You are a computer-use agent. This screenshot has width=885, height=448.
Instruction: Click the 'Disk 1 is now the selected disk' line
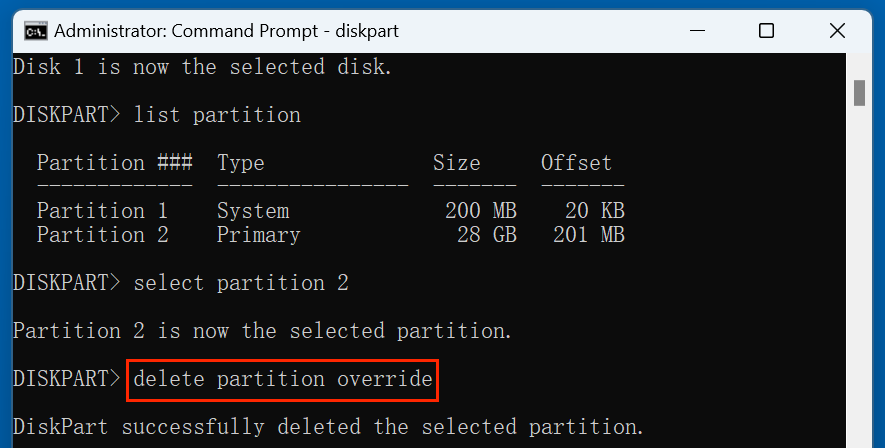(x=203, y=67)
